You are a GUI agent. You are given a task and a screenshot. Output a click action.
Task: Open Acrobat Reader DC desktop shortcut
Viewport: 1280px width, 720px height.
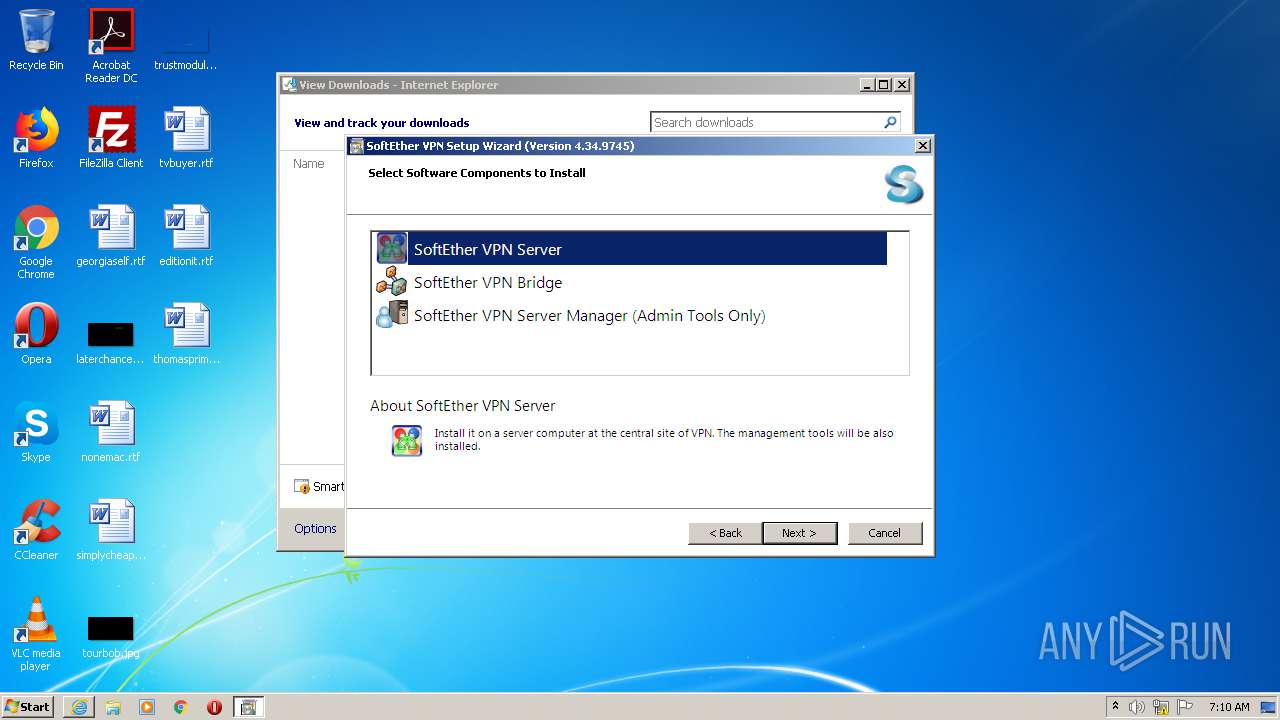pos(111,46)
